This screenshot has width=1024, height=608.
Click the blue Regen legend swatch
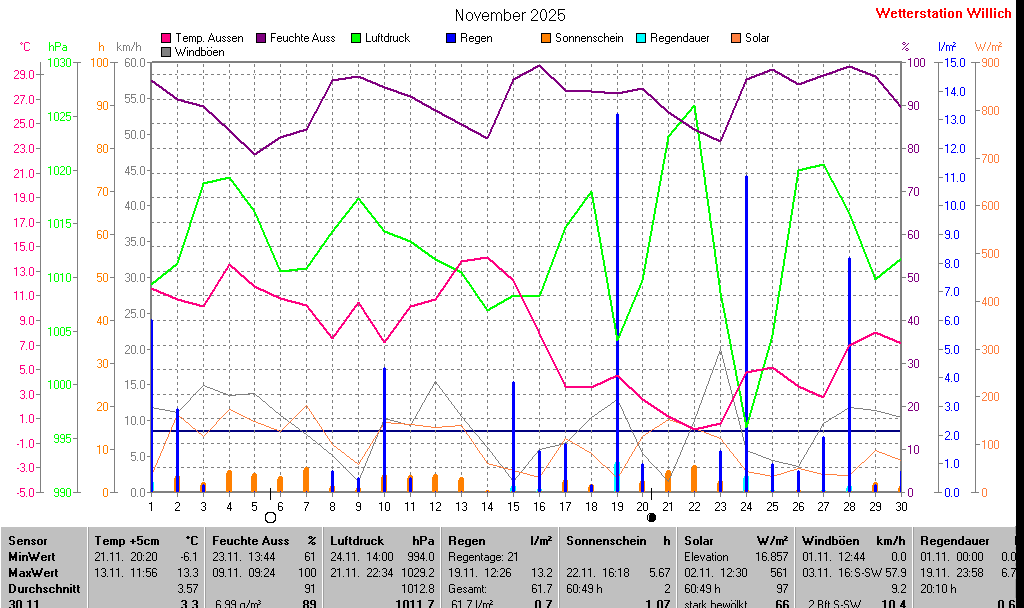pos(451,38)
